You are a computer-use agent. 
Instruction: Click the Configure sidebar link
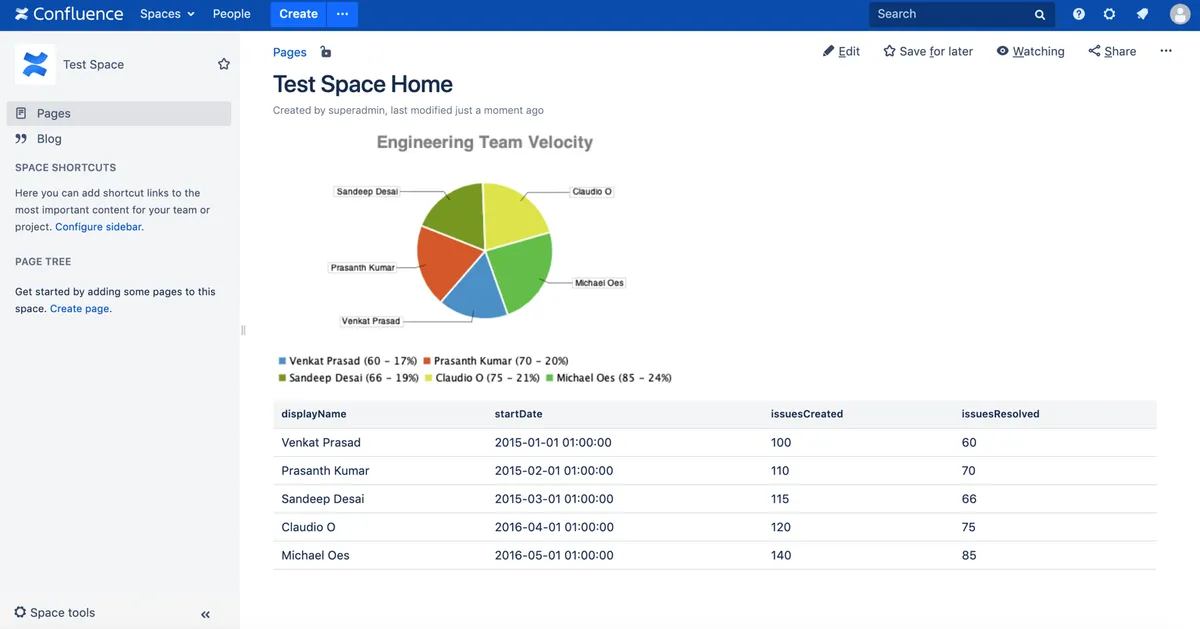pos(98,227)
